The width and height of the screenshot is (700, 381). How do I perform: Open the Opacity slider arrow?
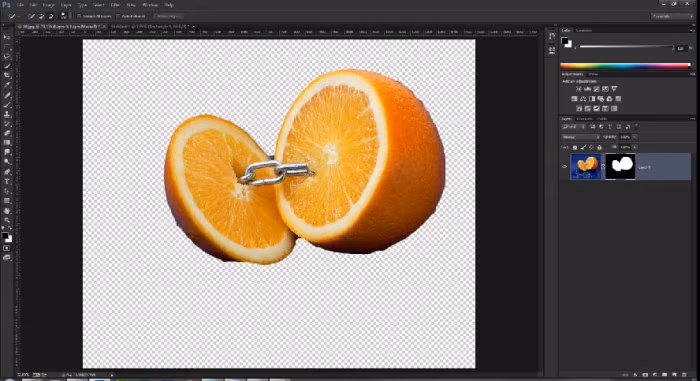(x=635, y=137)
